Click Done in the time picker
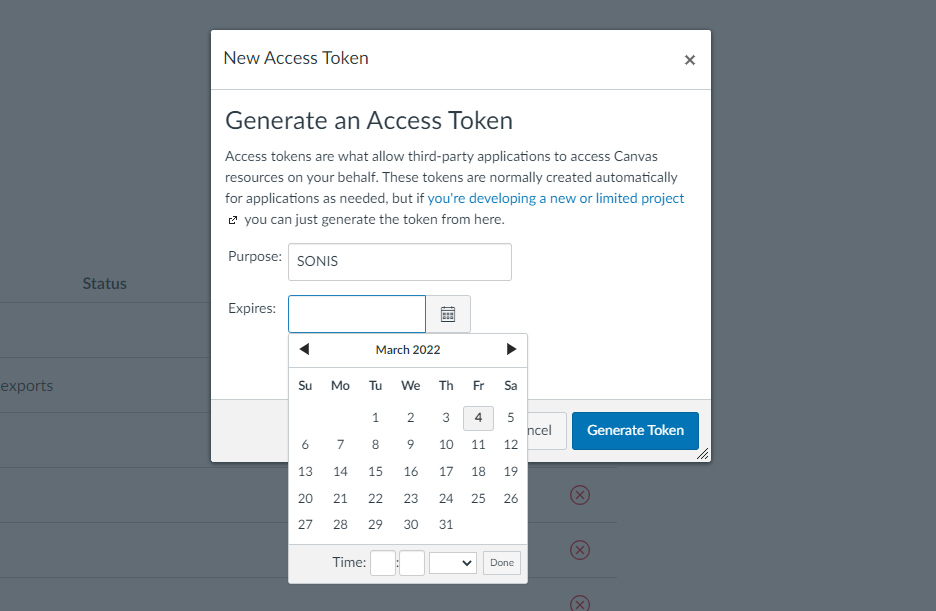The image size is (936, 611). [x=502, y=563]
